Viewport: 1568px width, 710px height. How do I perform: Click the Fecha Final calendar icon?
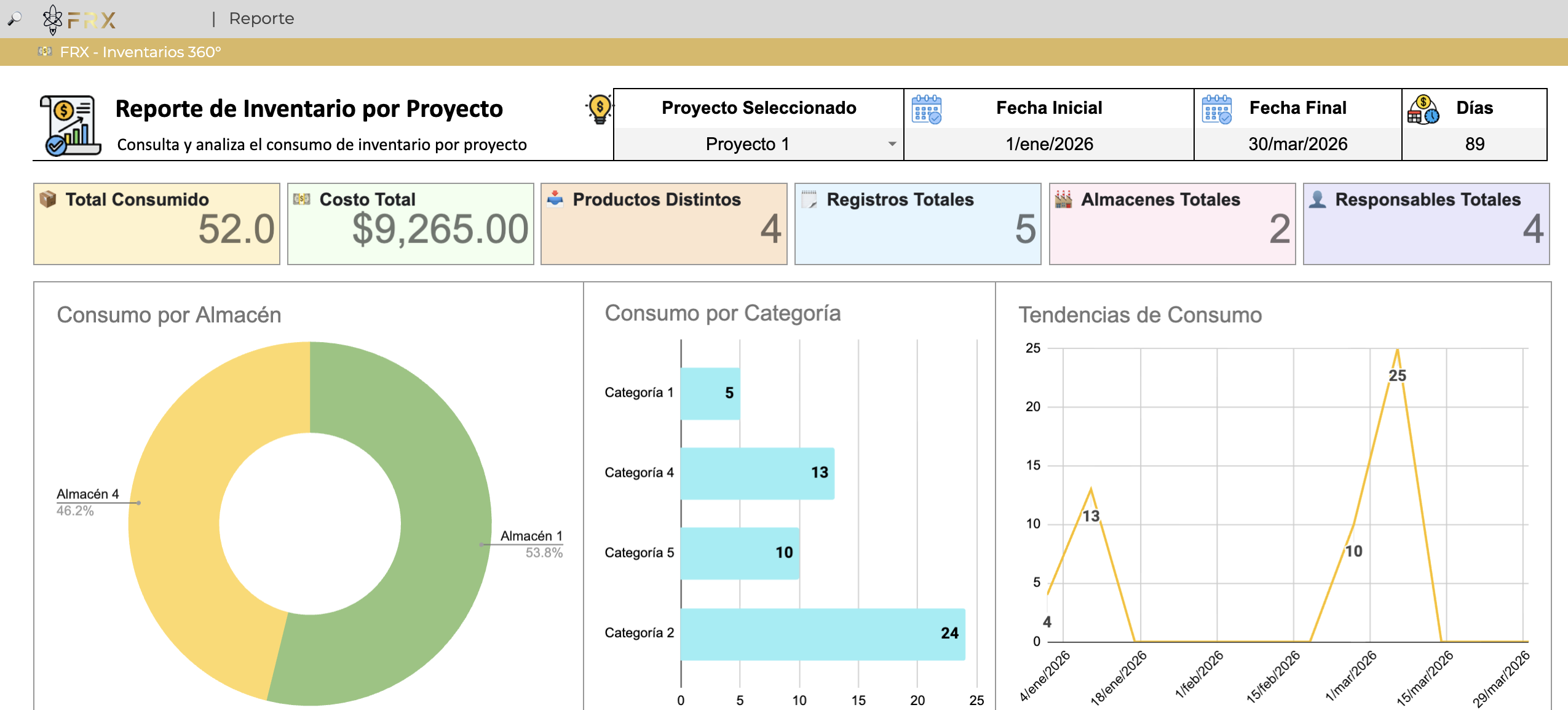coord(1216,109)
